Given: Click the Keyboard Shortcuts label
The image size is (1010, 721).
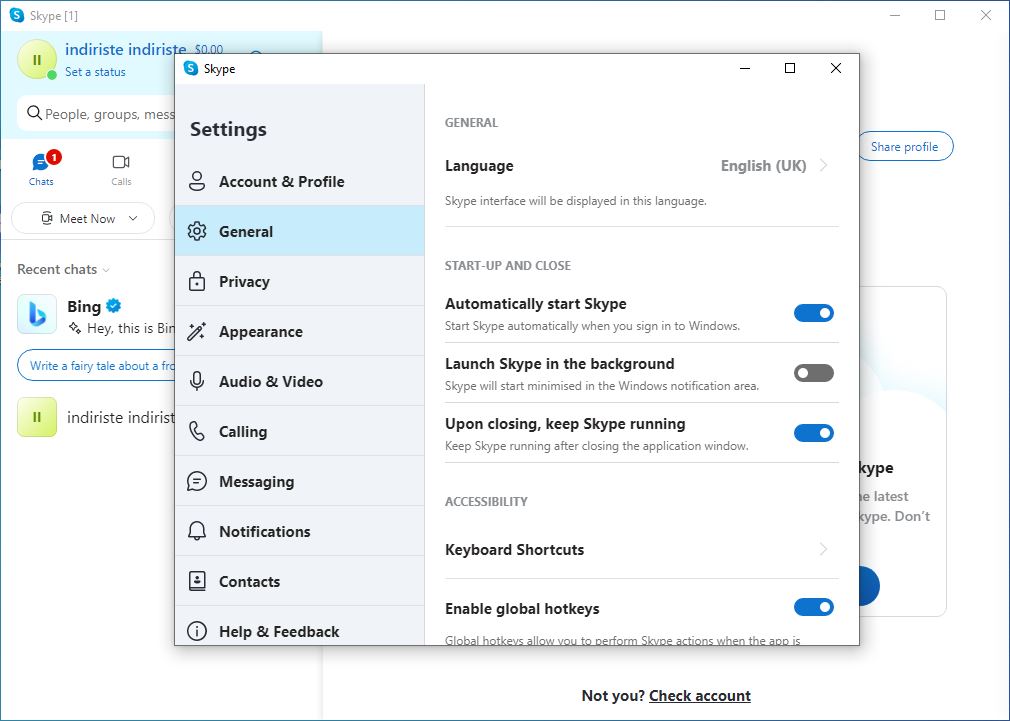Looking at the screenshot, I should [515, 550].
